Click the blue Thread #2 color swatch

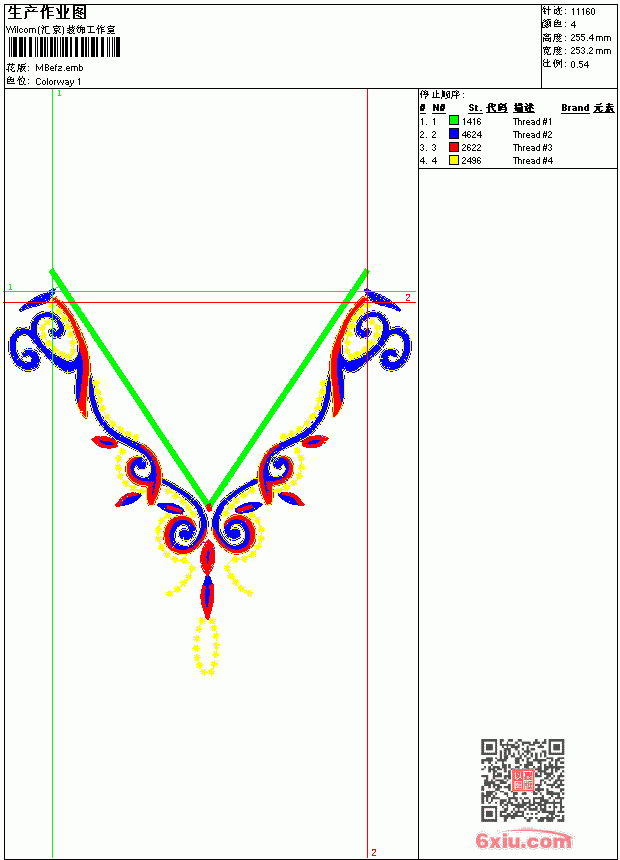[454, 134]
